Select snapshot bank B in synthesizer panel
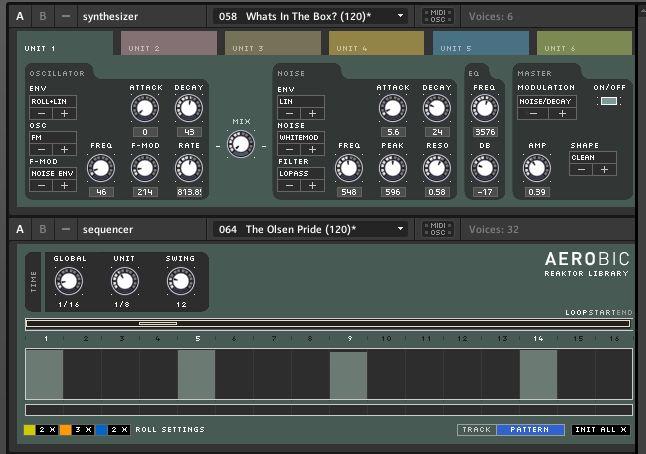This screenshot has width=646, height=454. 43,16
